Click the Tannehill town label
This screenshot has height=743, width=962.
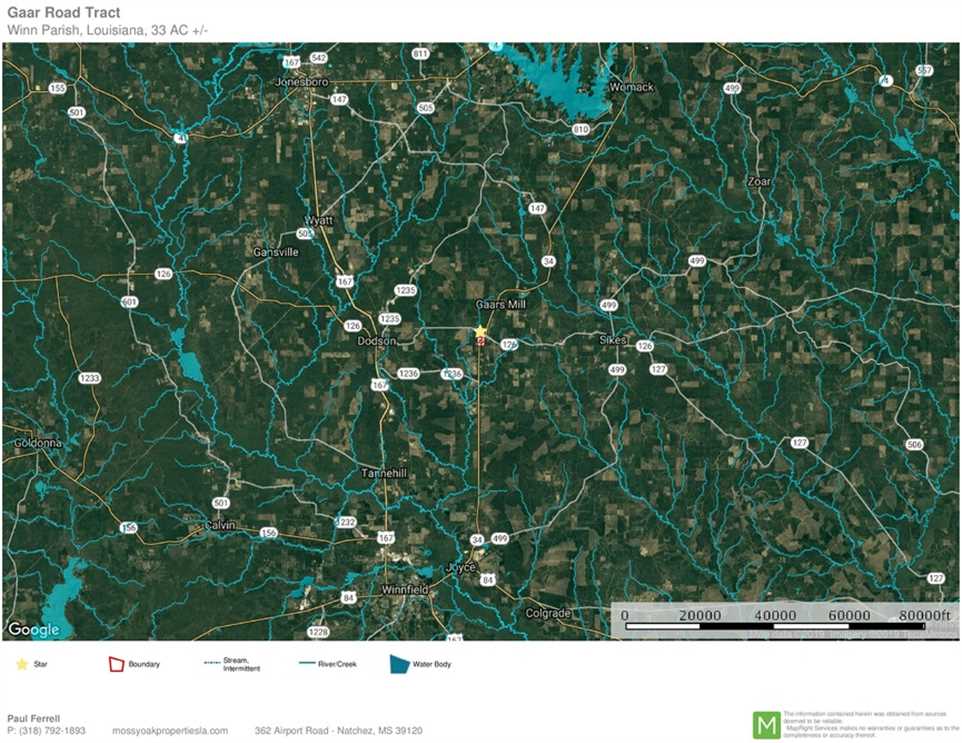384,474
